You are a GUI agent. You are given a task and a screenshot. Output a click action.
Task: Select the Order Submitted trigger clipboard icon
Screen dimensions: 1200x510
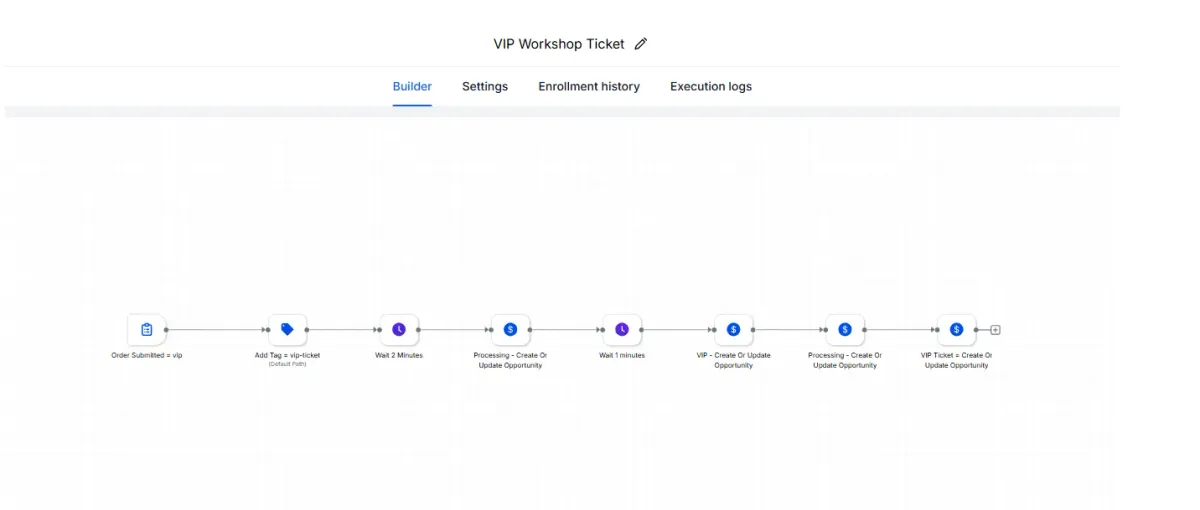click(x=147, y=329)
